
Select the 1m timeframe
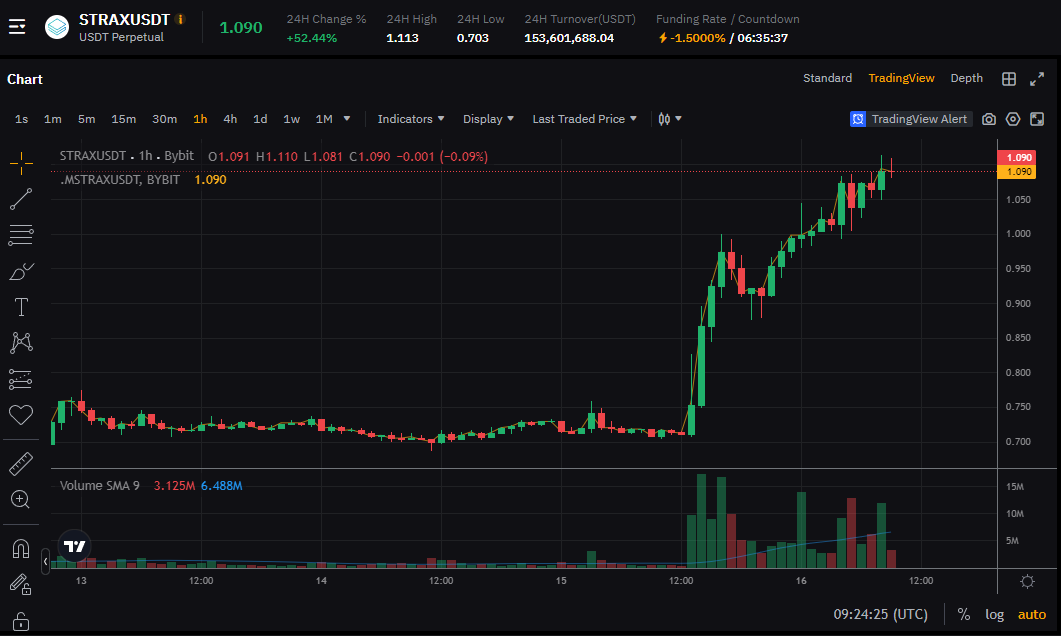pos(53,119)
